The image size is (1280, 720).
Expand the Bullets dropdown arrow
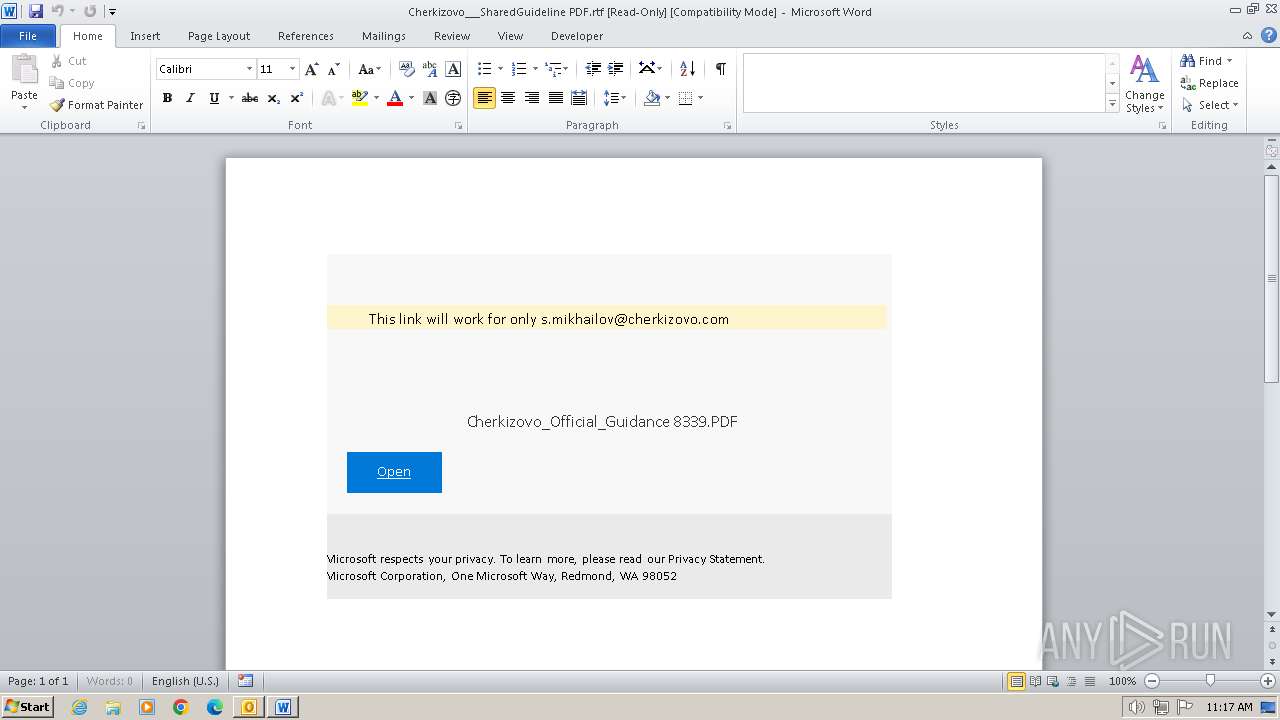coord(501,69)
